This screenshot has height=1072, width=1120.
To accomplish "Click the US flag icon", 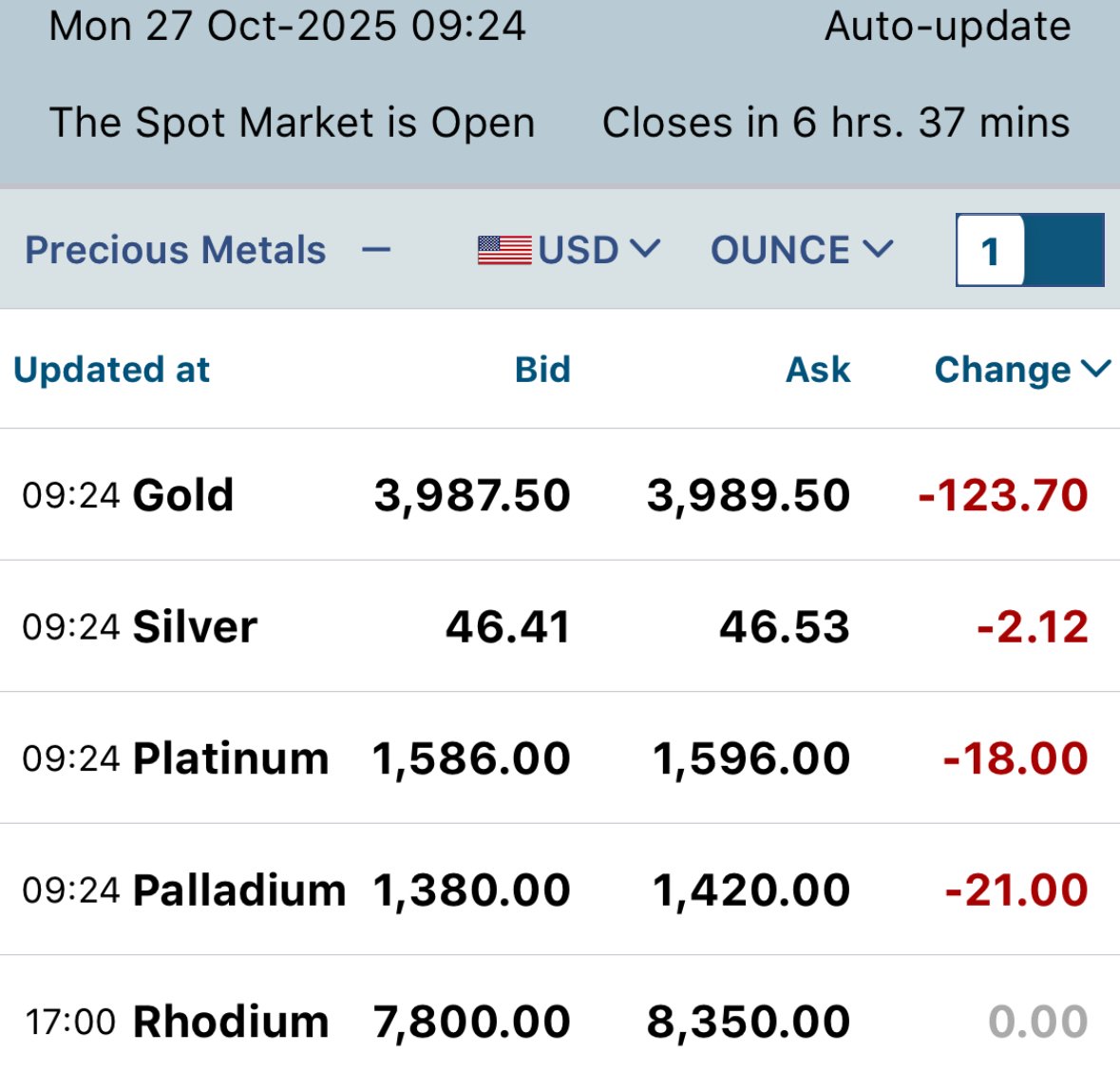I will 503,251.
